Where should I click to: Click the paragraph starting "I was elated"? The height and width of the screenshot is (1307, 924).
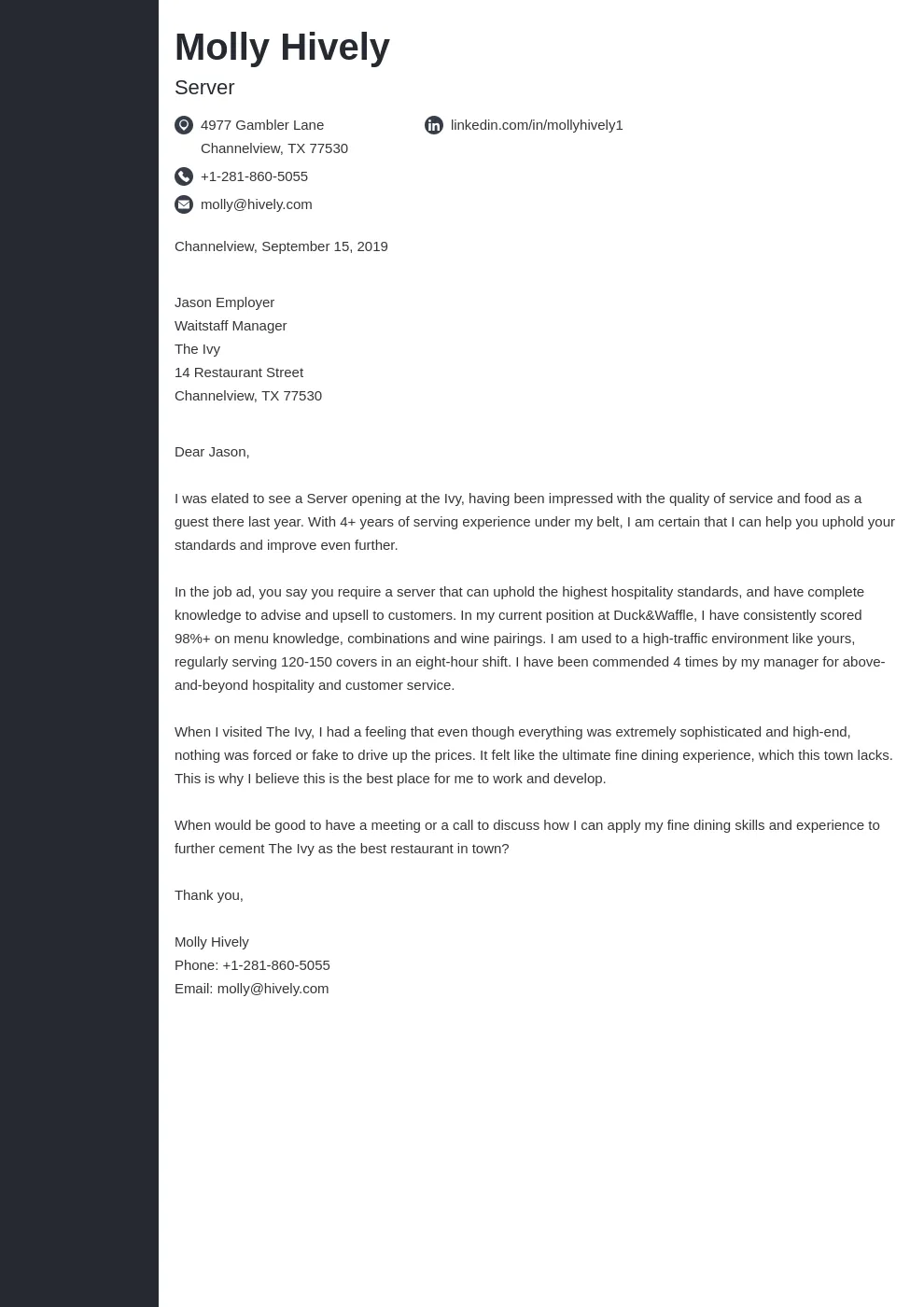click(x=534, y=522)
